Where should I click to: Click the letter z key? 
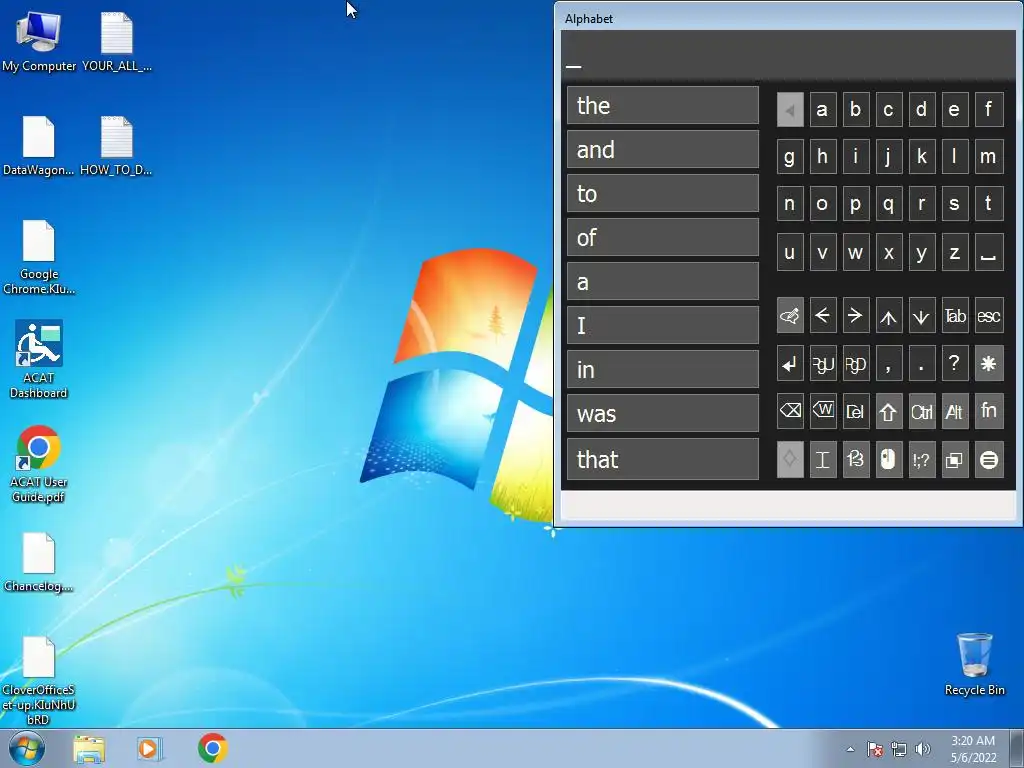click(x=955, y=253)
